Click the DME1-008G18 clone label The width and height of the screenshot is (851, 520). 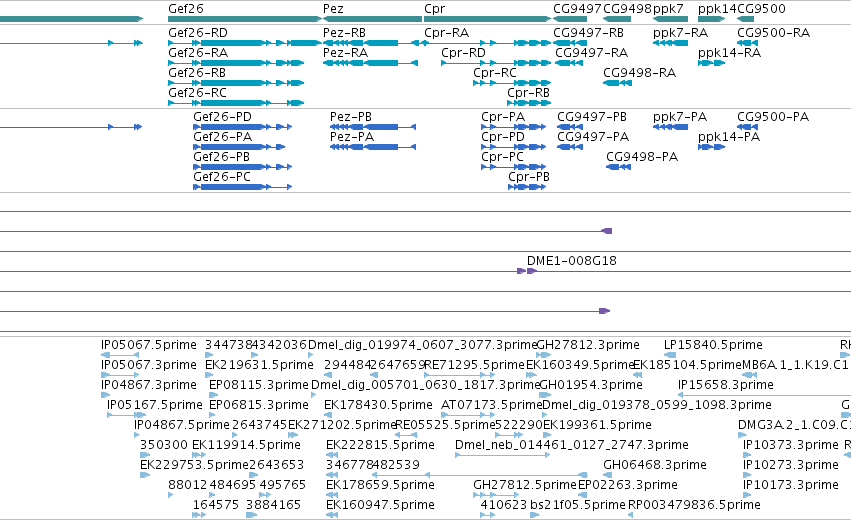pos(571,261)
